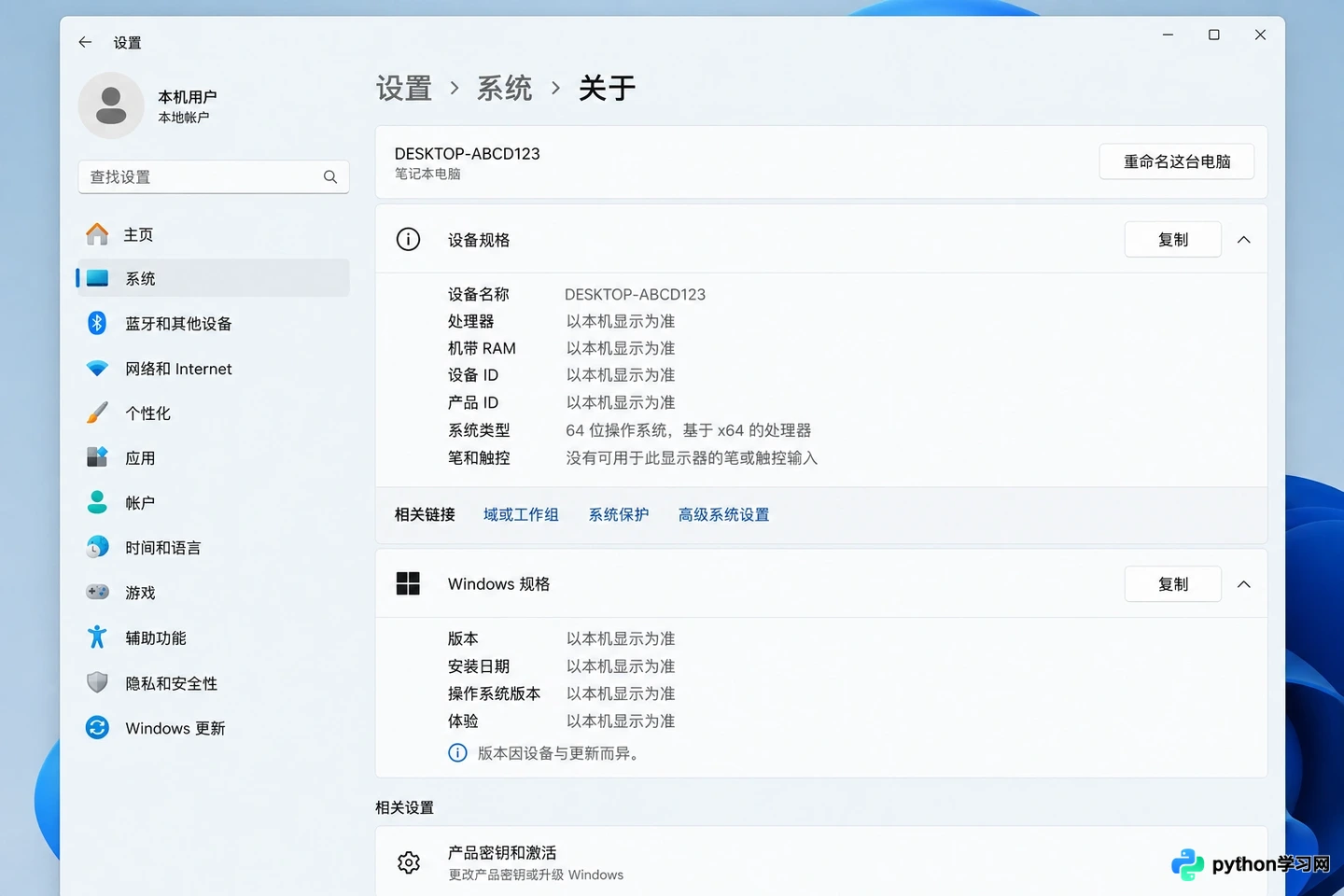Click the gear icon for 产品密钥和激活

(409, 862)
